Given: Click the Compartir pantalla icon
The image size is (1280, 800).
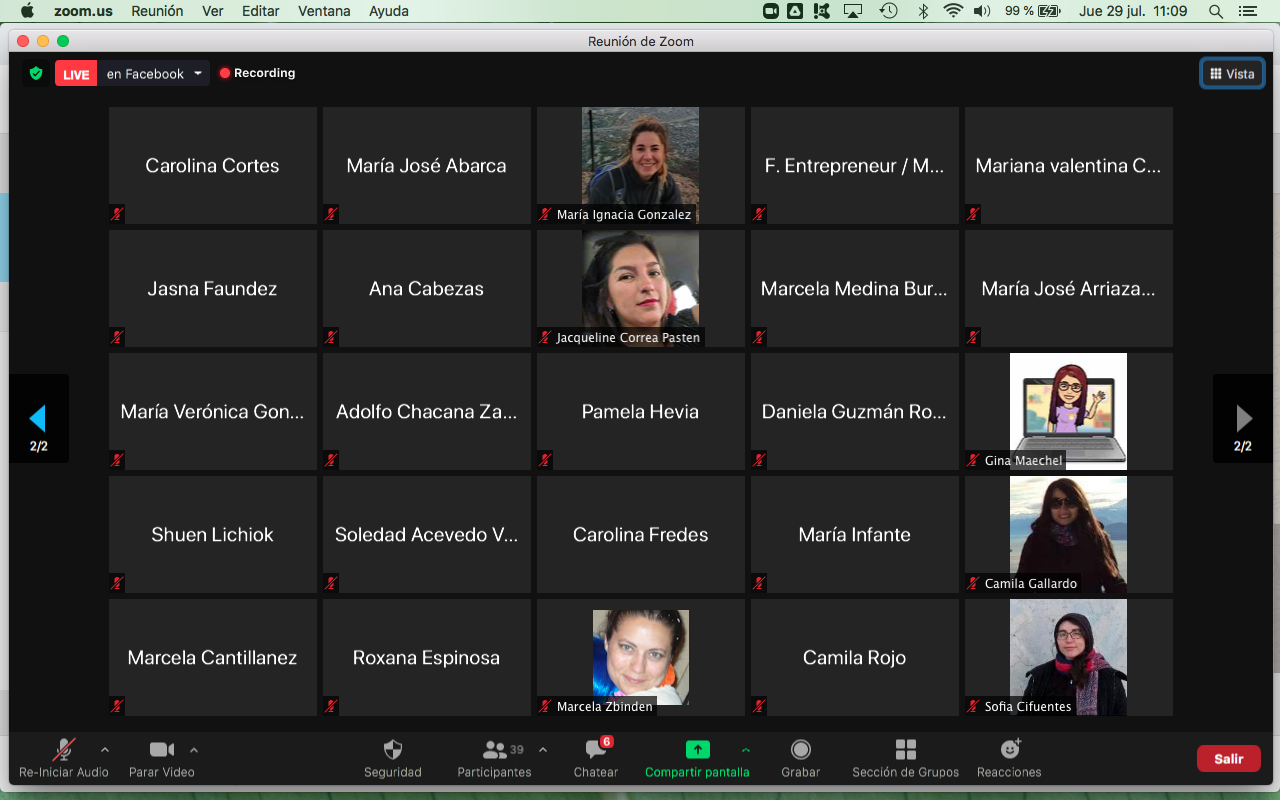Looking at the screenshot, I should (697, 750).
